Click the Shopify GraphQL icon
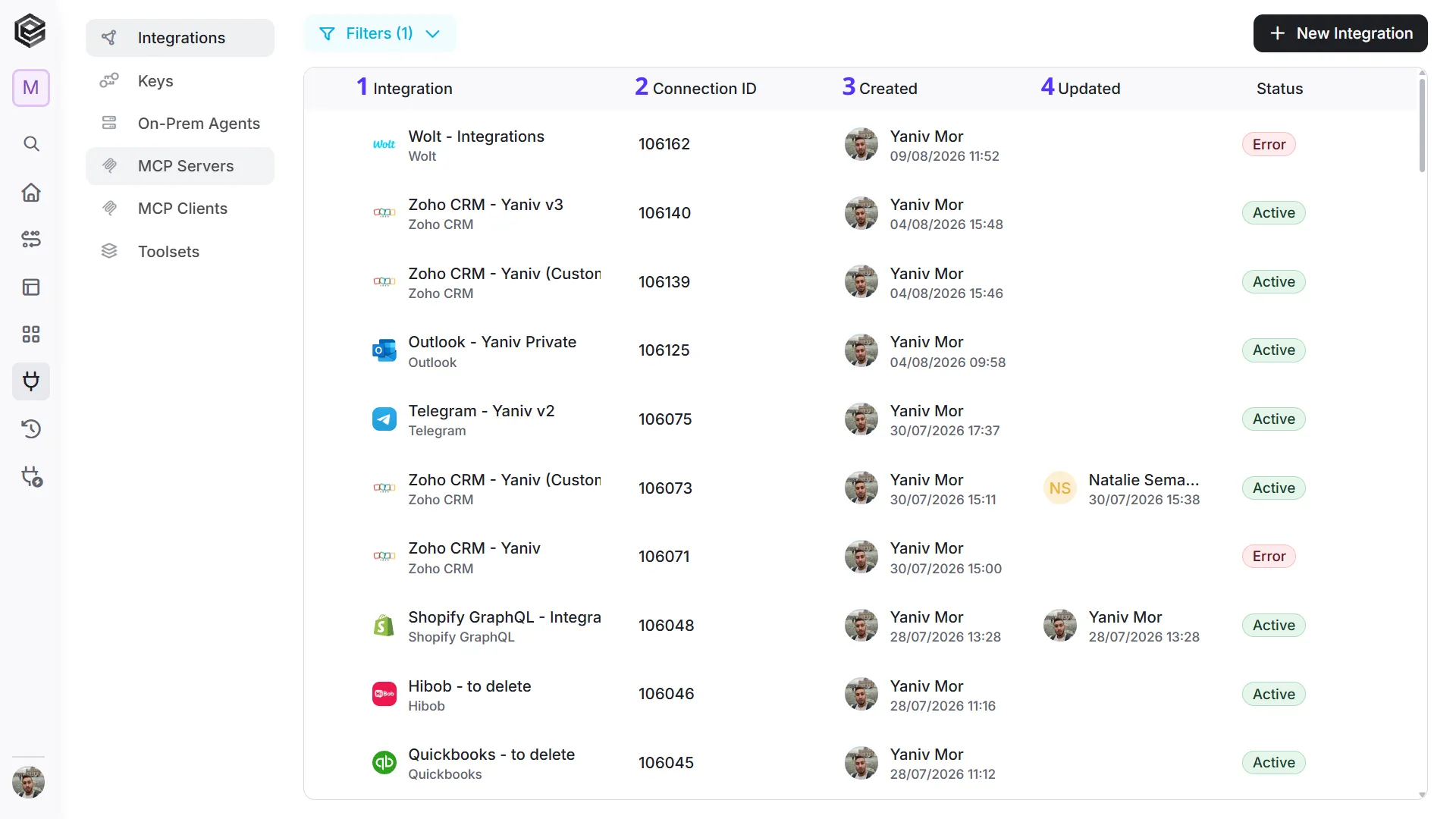This screenshot has height=819, width=1456. 384,626
